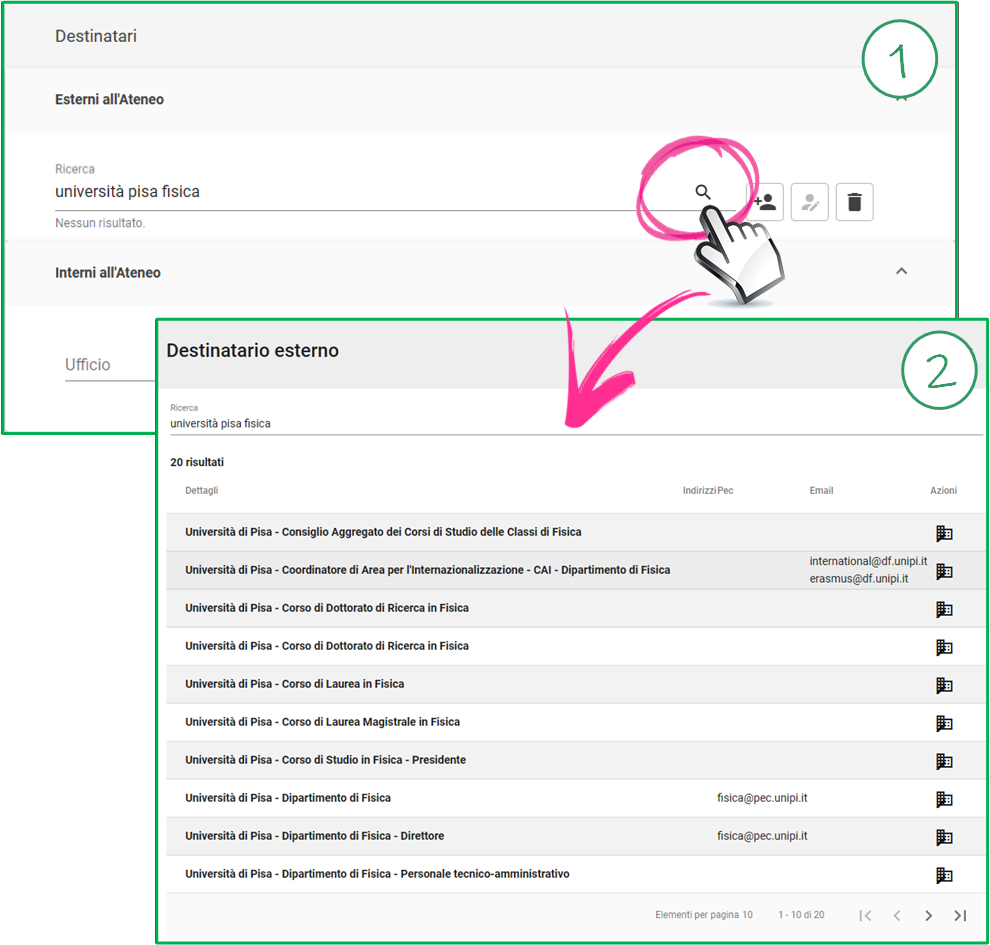
Task: Click Coordinatore di Area per l'Internazionalizzazione text
Action: click(403, 570)
